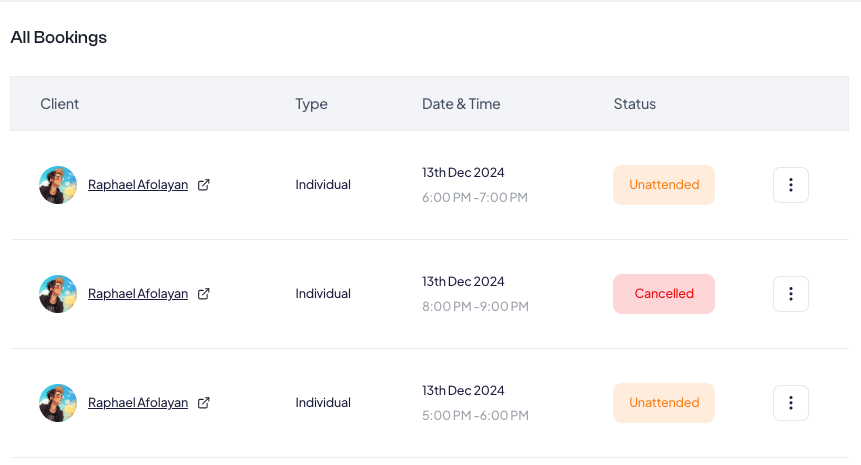Click the Status column header
The height and width of the screenshot is (465, 861).
pyautogui.click(x=635, y=104)
